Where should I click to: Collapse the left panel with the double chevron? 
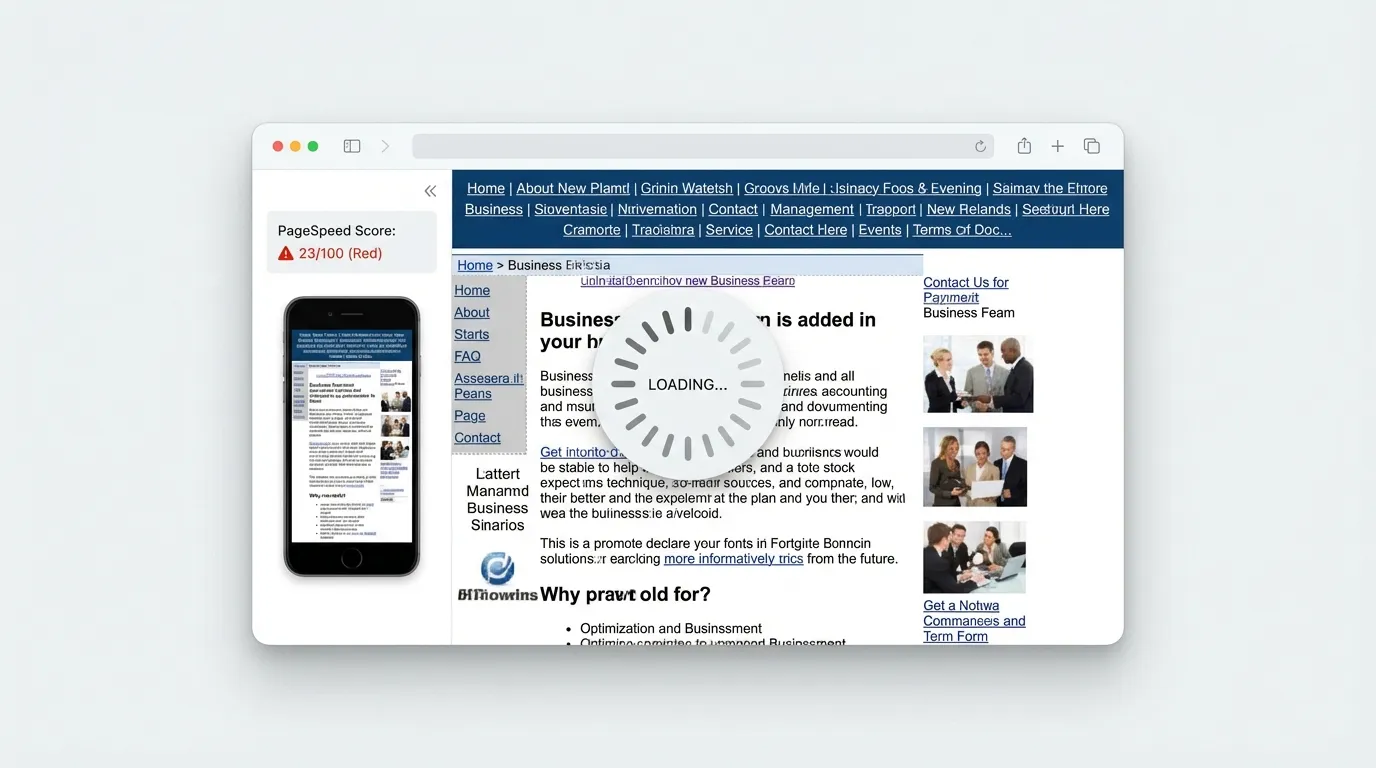coord(430,190)
